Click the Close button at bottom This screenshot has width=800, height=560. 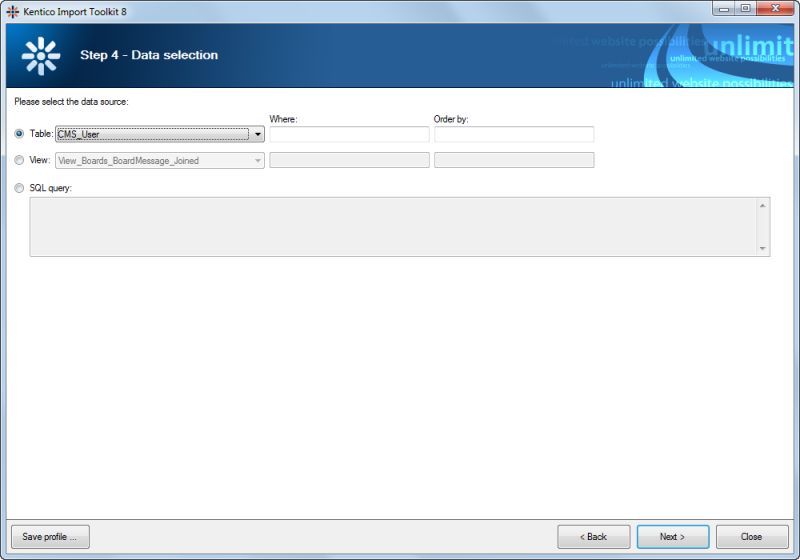752,537
